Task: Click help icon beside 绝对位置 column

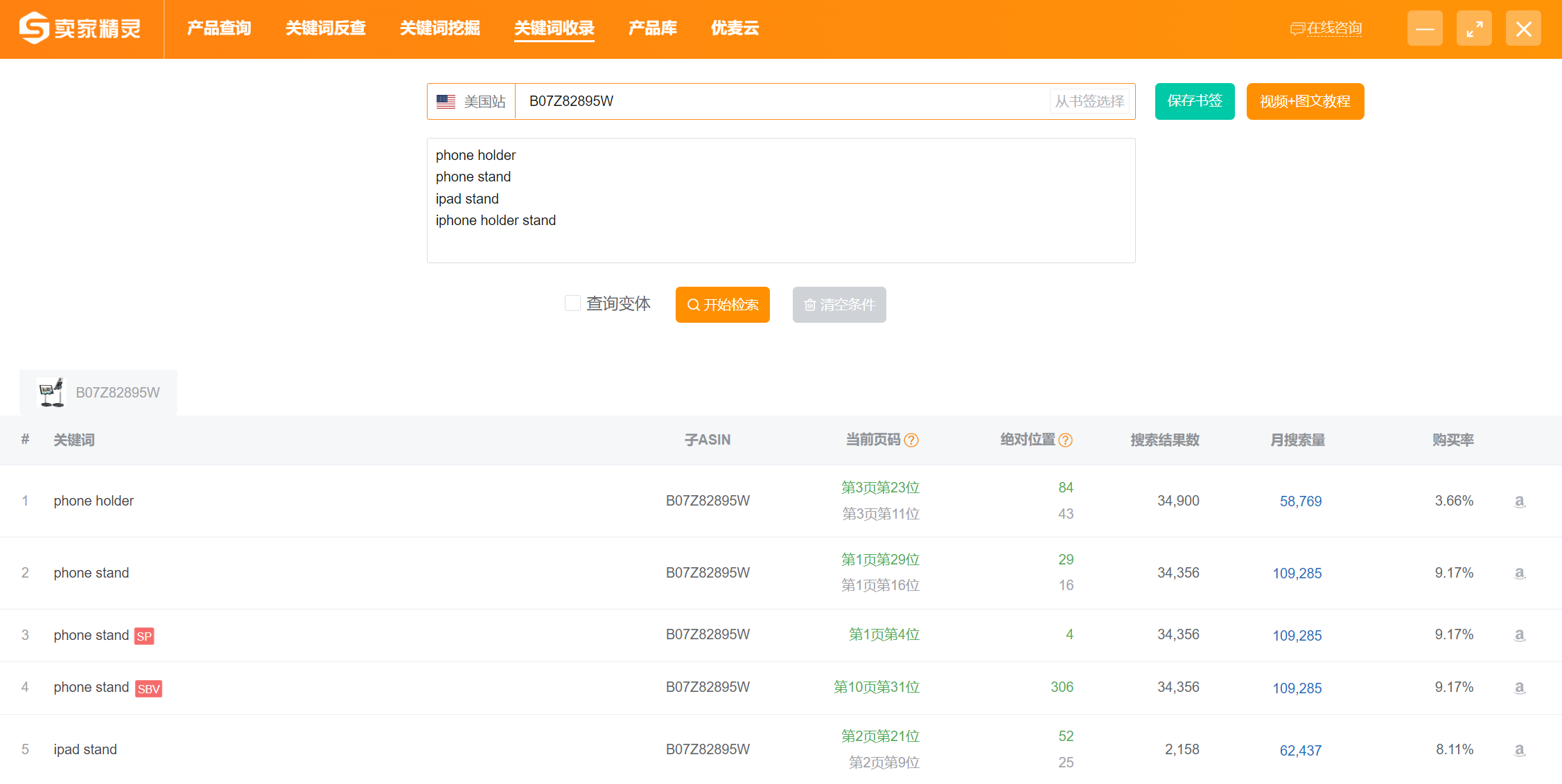Action: pyautogui.click(x=1066, y=440)
